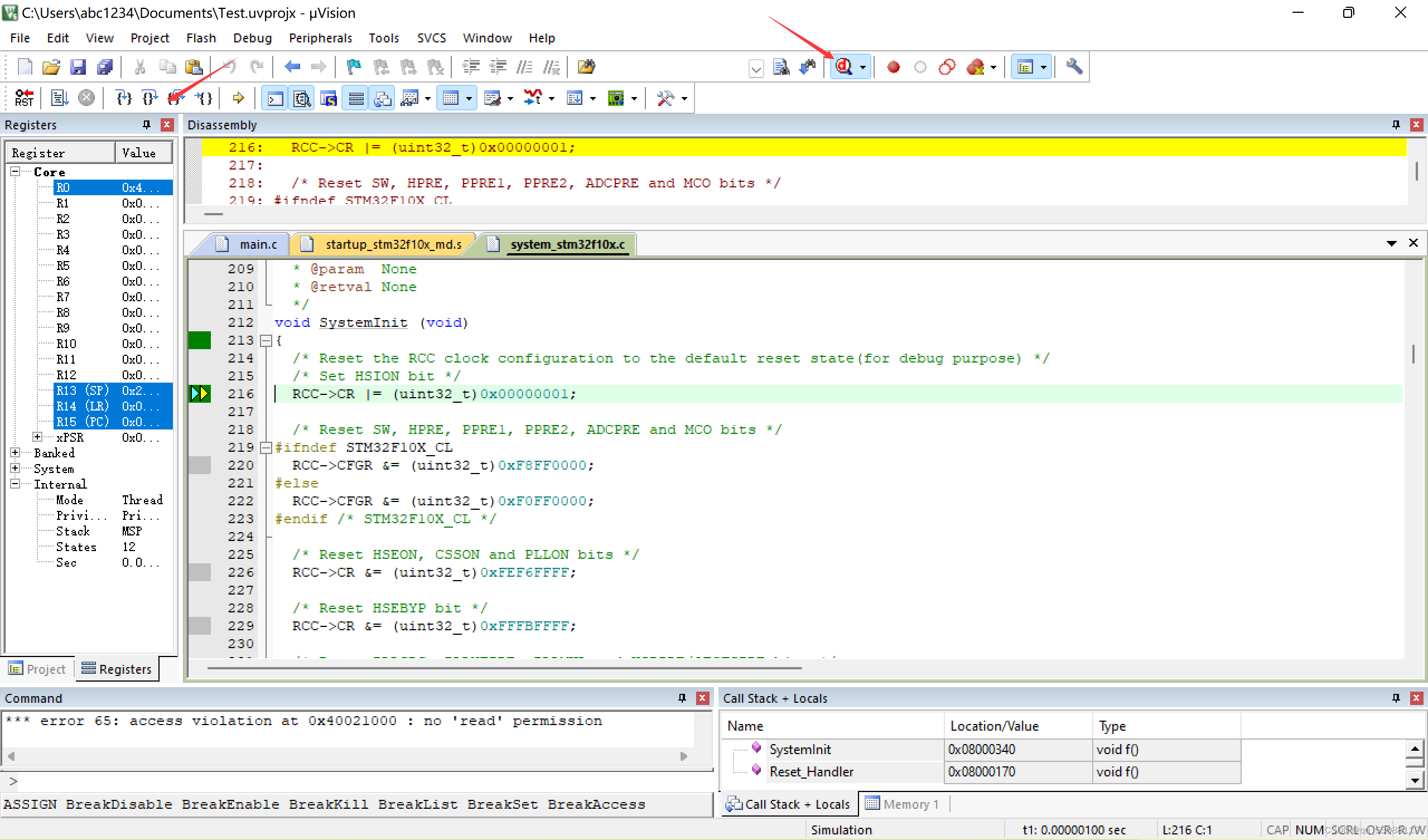The image size is (1428, 840).
Task: Click the Step Over icon
Action: [x=149, y=98]
